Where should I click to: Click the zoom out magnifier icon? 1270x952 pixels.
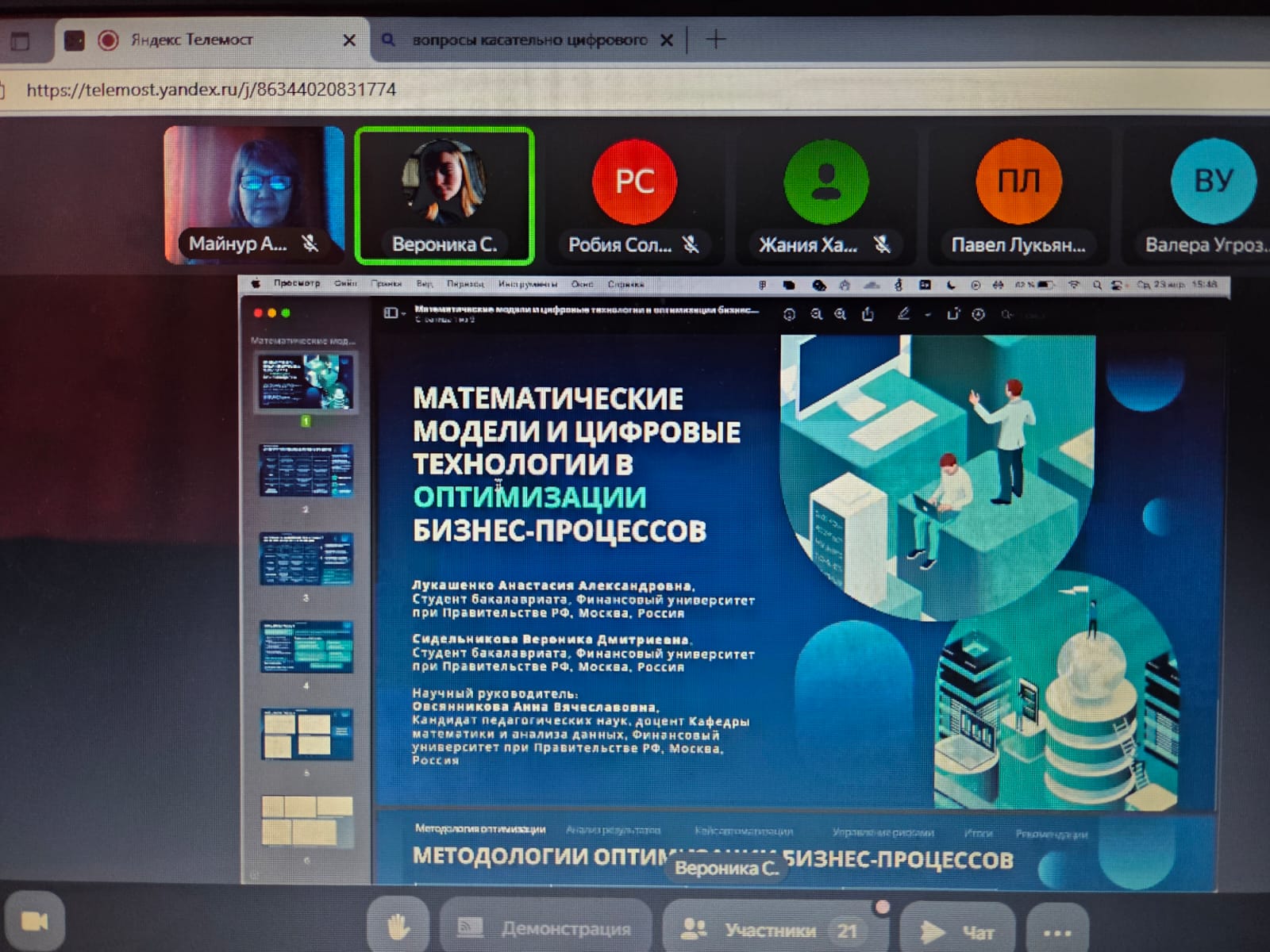point(816,314)
